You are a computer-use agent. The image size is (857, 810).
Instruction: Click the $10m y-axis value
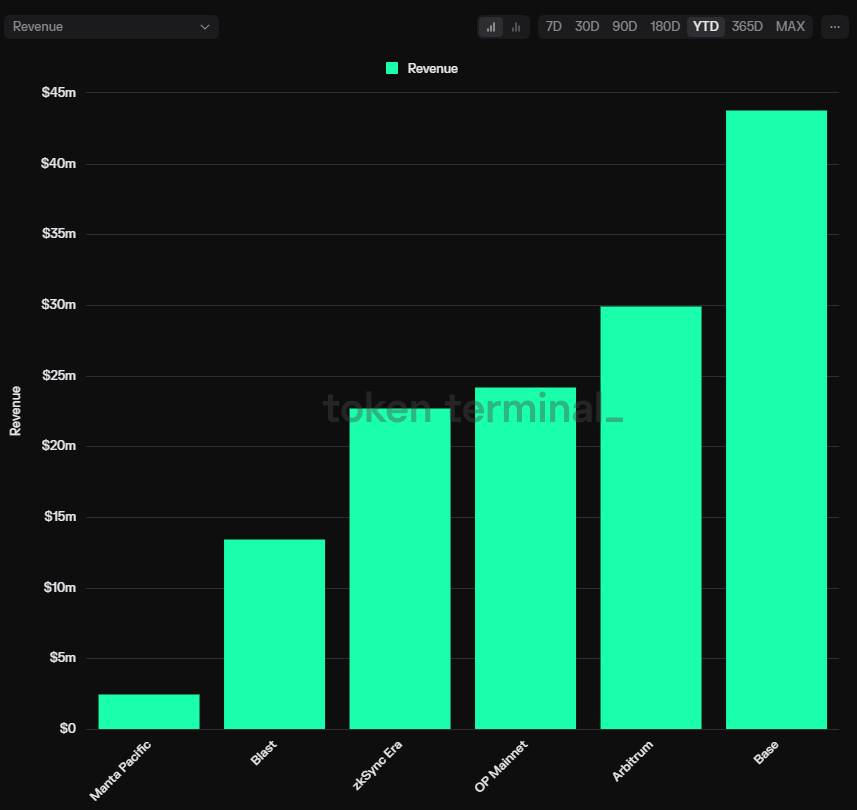point(60,588)
